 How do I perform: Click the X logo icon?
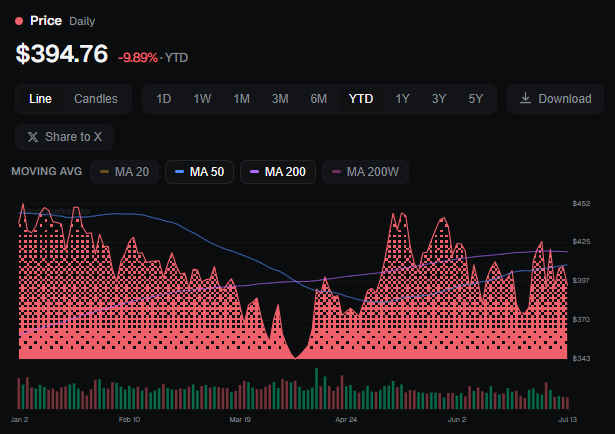click(x=33, y=137)
